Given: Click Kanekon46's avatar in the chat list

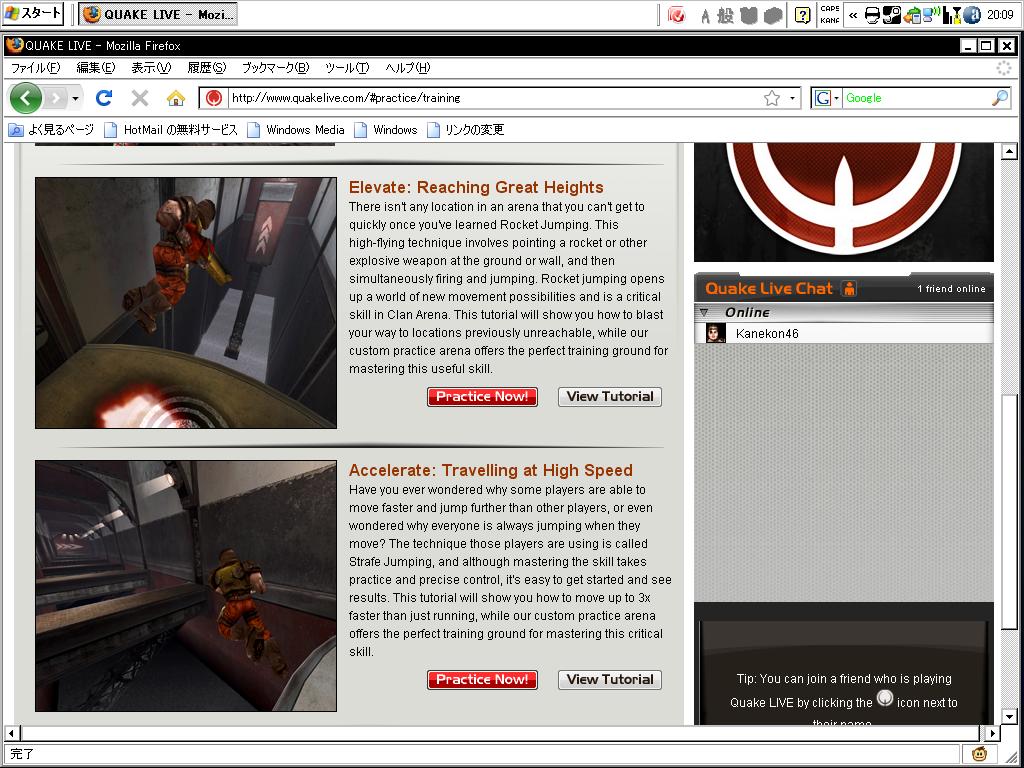Looking at the screenshot, I should (x=716, y=333).
